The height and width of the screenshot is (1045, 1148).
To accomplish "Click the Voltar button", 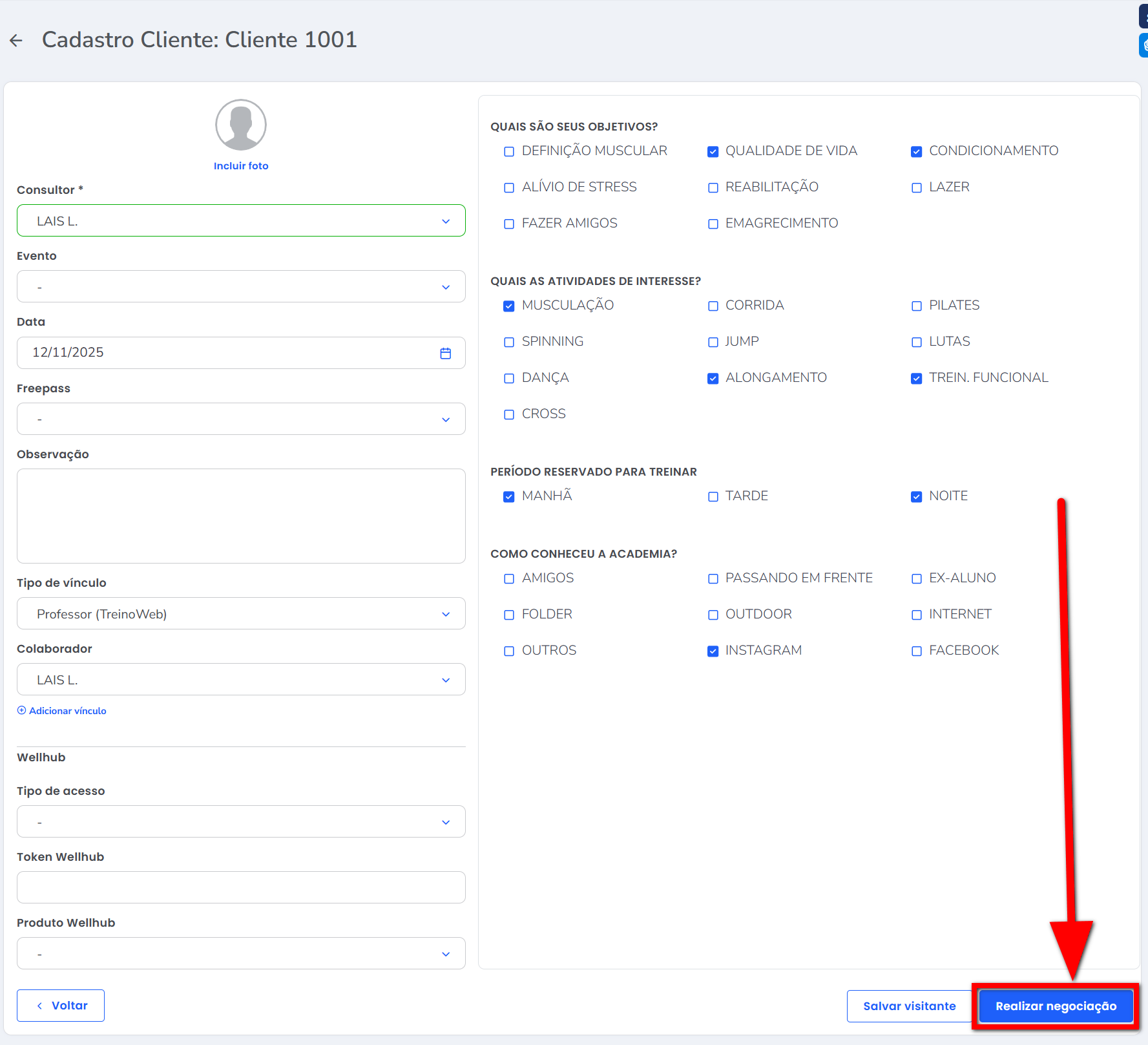I will point(61,1006).
